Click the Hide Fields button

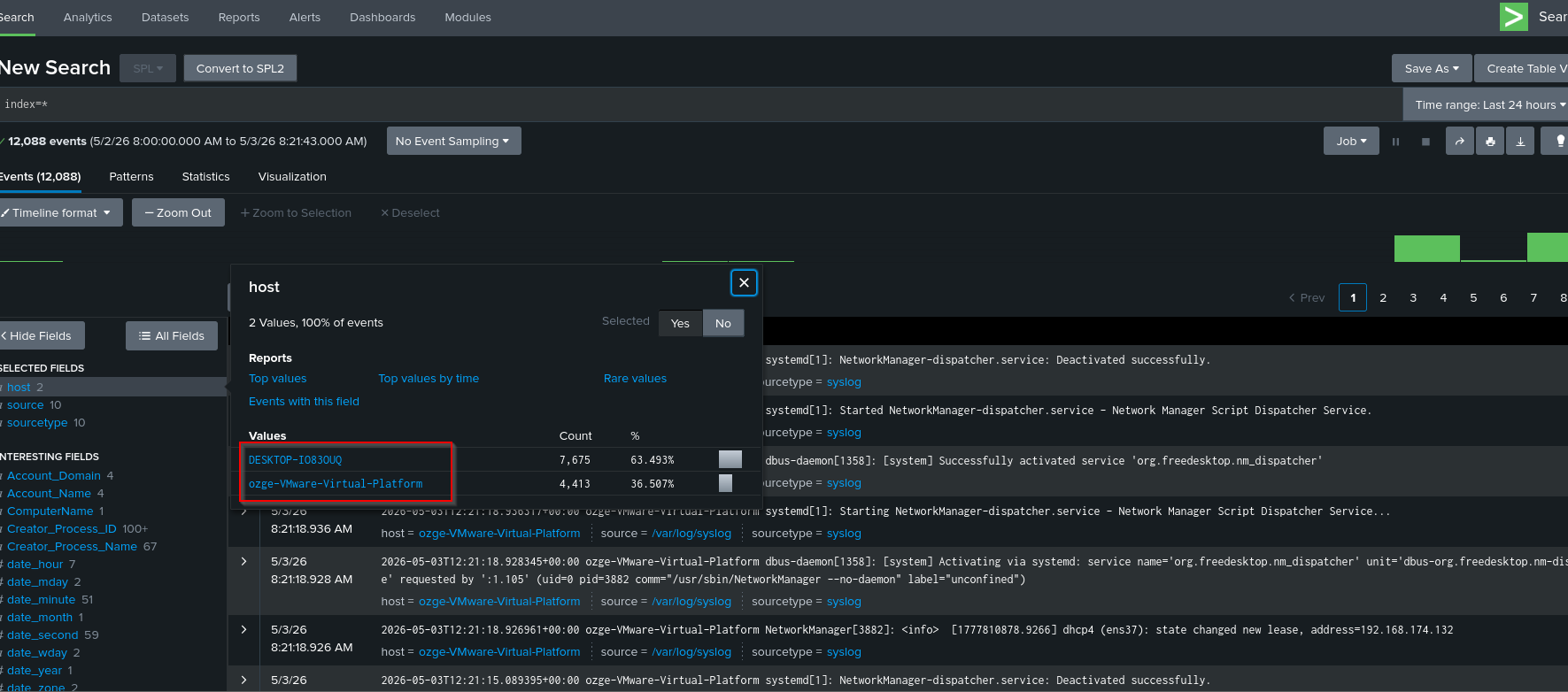41,335
